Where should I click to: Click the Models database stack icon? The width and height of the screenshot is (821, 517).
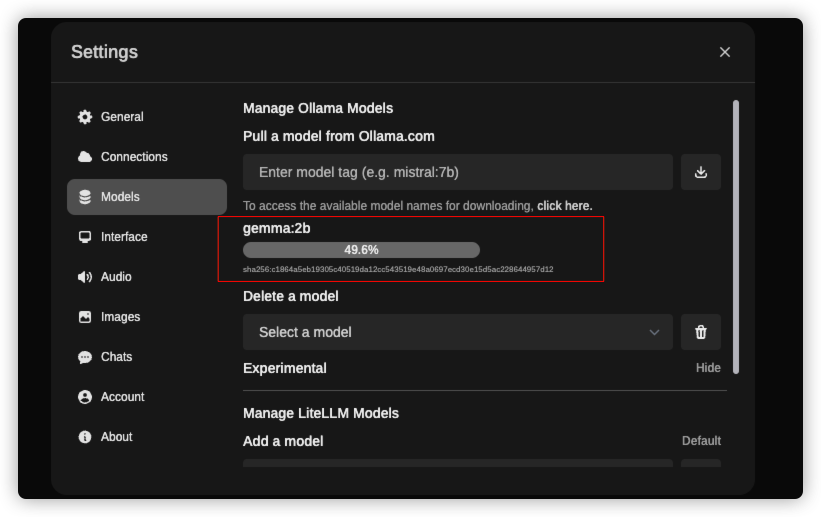pyautogui.click(x=85, y=197)
